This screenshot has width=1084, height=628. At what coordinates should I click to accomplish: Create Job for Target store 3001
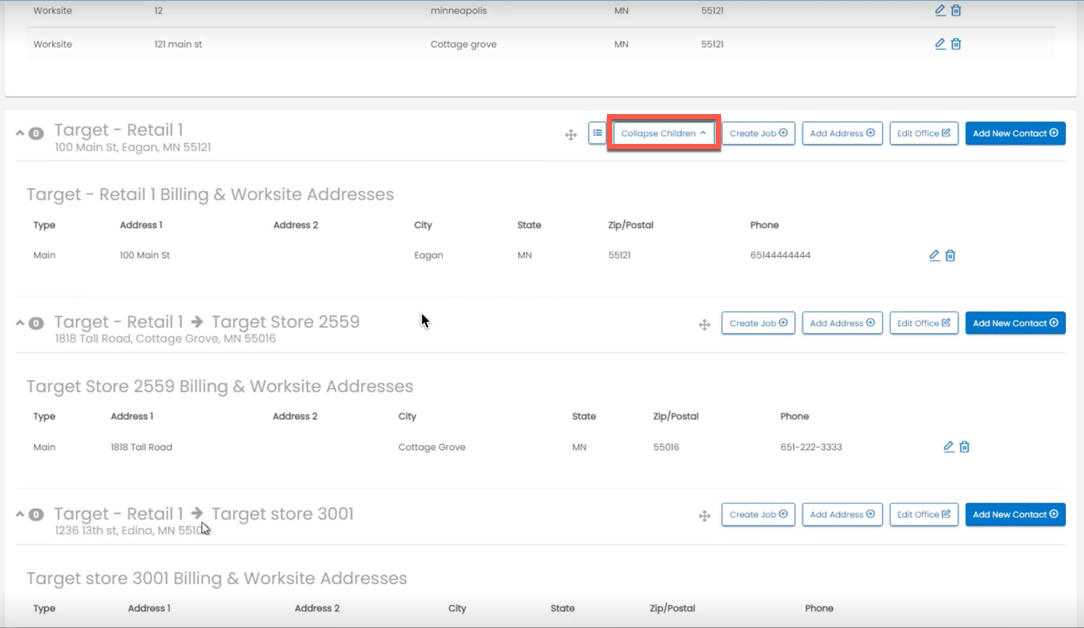[758, 515]
